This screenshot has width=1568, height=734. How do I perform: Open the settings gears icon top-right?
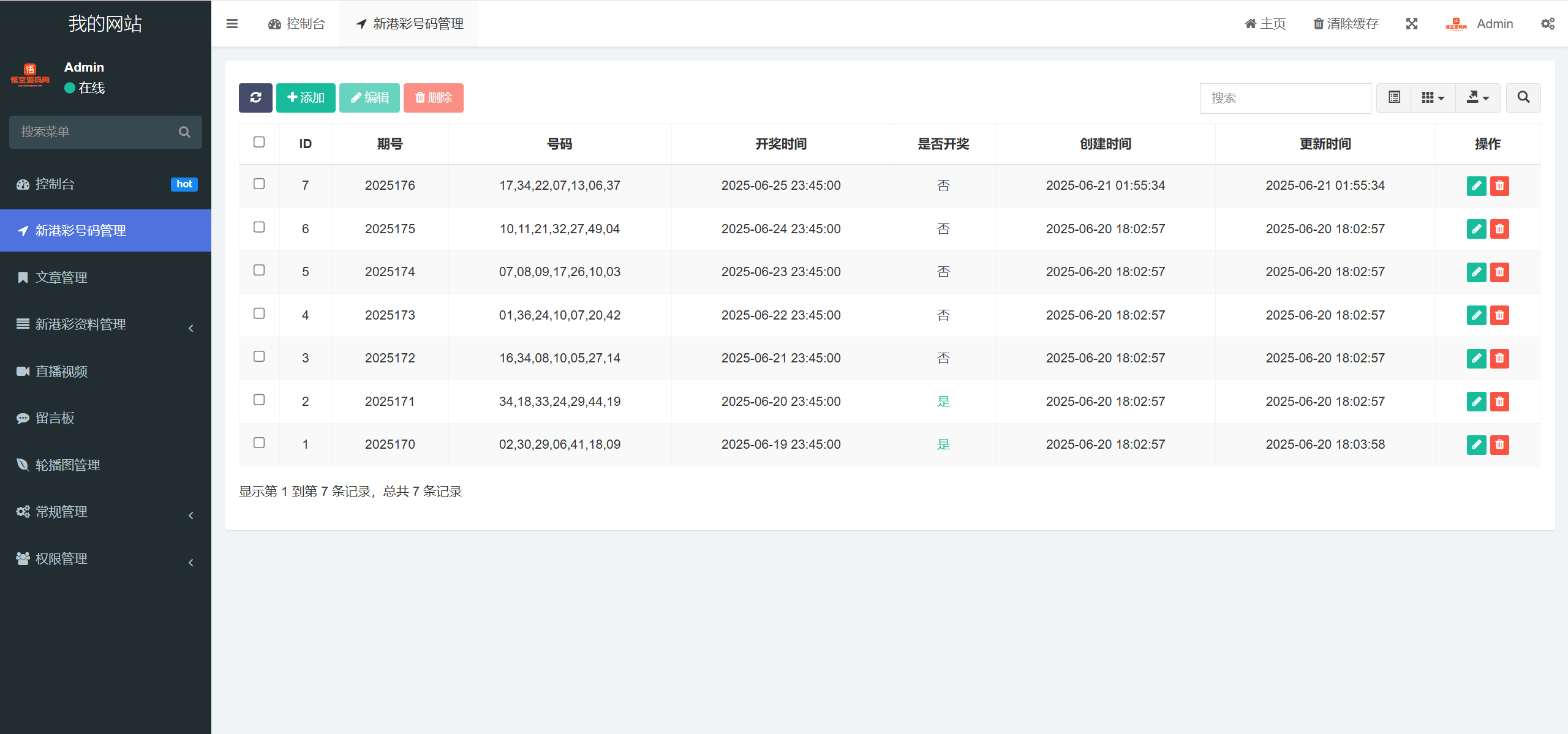point(1548,24)
